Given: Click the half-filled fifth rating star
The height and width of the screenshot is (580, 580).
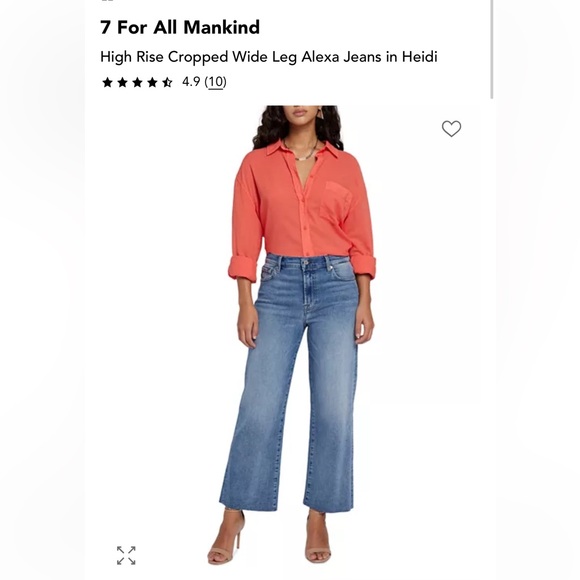Looking at the screenshot, I should [x=167, y=82].
